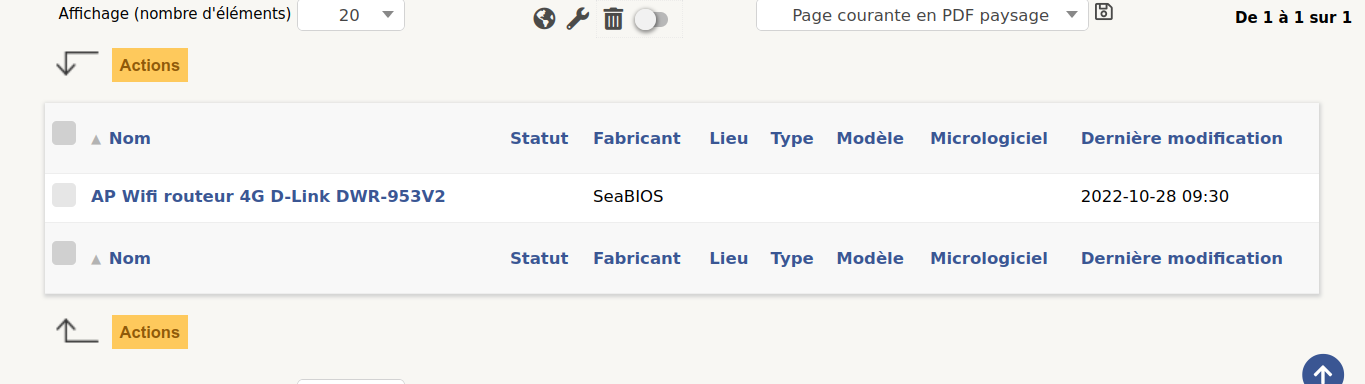Viewport: 1365px width, 384px height.
Task: Sort by Type in bottom header
Action: [792, 258]
